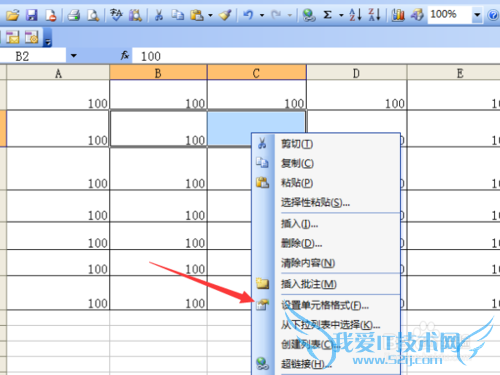The width and height of the screenshot is (500, 375).
Task: Open the Research tool icon
Action: (135, 15)
